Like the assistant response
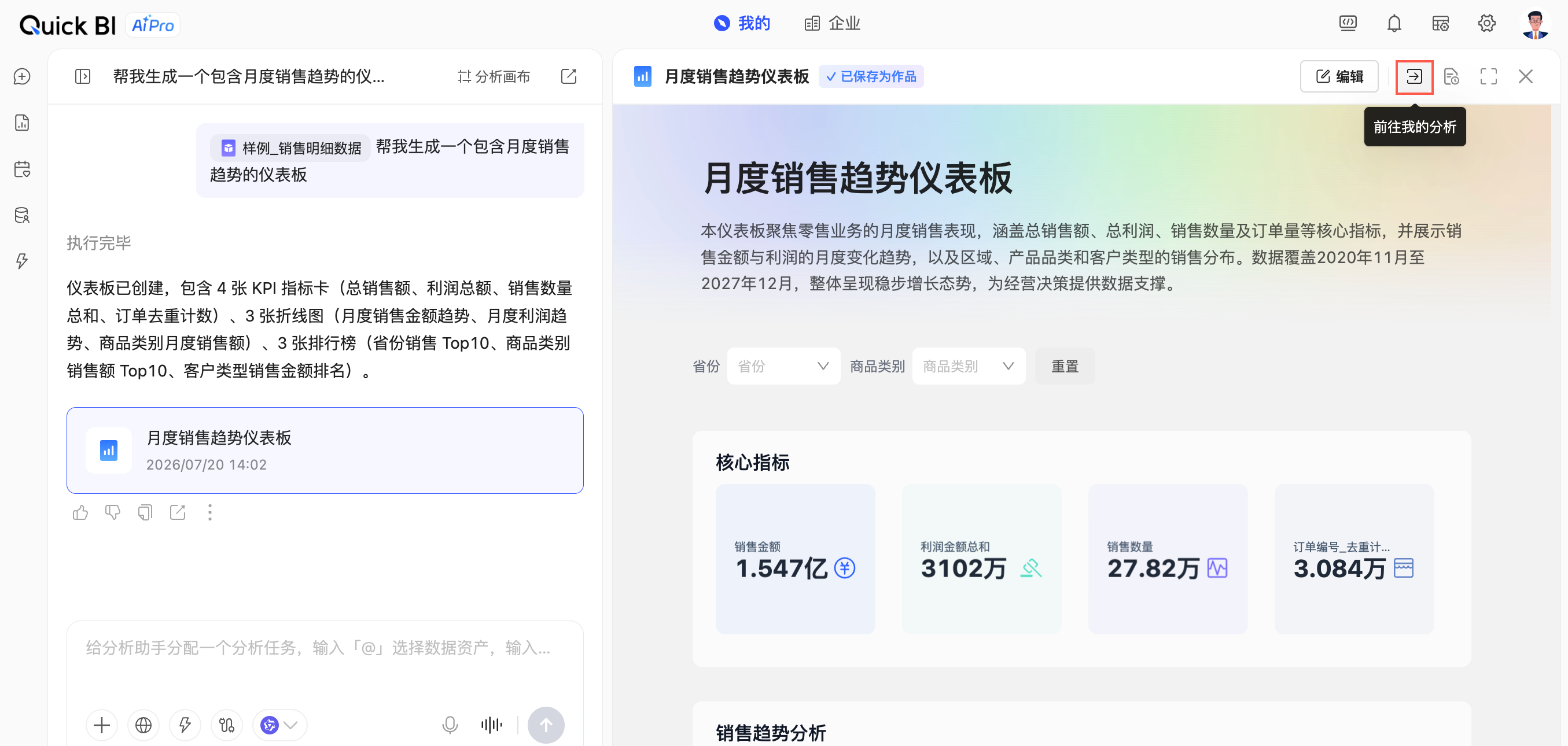This screenshot has height=746, width=1568. point(80,513)
